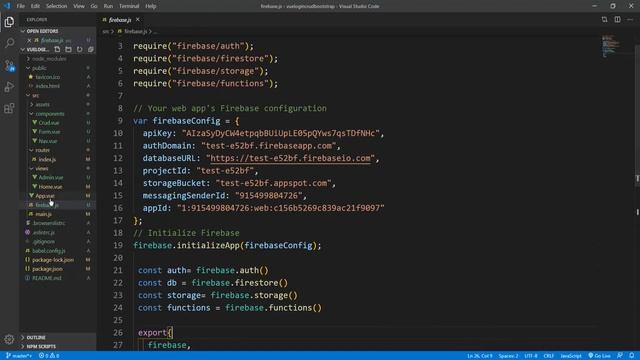The width and height of the screenshot is (640, 360).
Task: Click the Open Changes icon in editor toolbar
Action: coord(604,20)
